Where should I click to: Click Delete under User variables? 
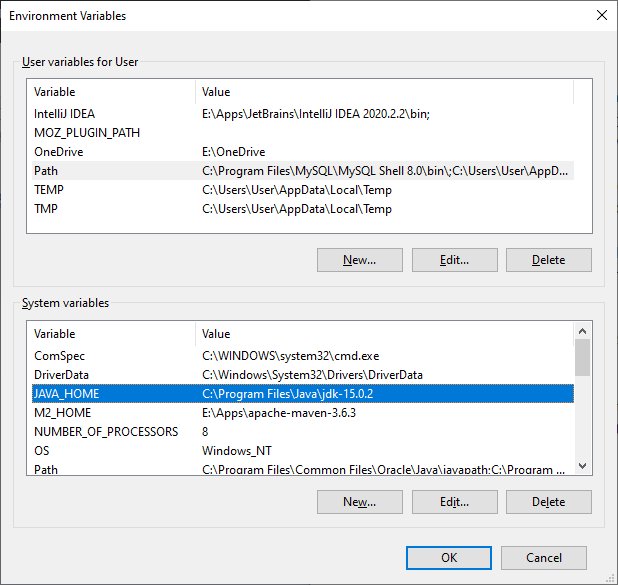tap(548, 260)
